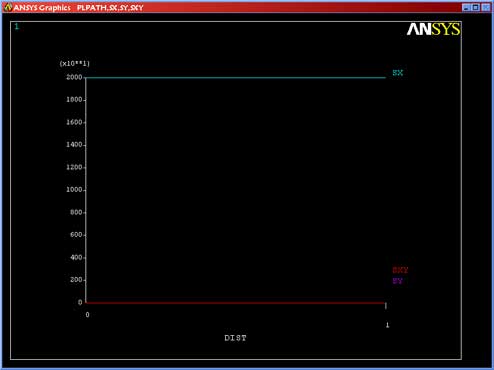This screenshot has height=370, width=494.
Task: Click the SX curve legend label
Action: 397,73
